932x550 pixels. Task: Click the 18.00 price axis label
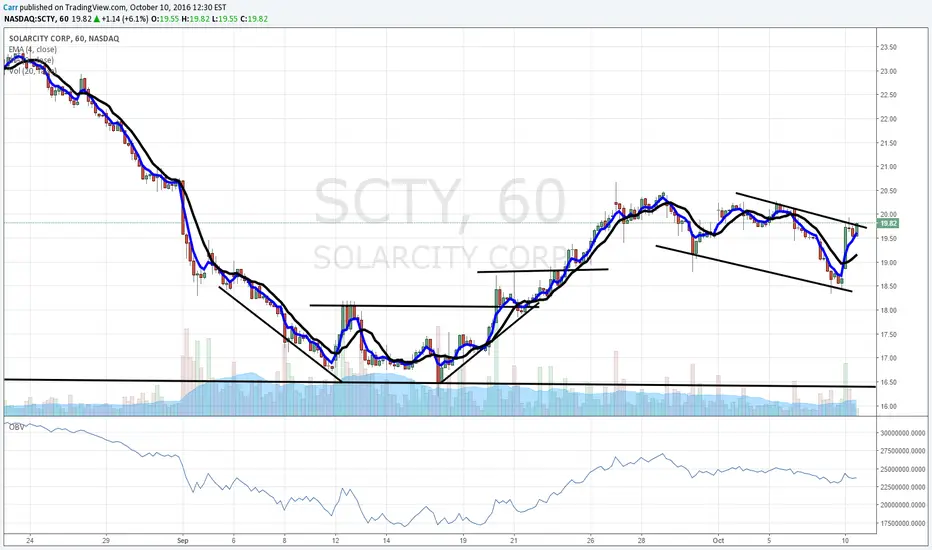(889, 310)
